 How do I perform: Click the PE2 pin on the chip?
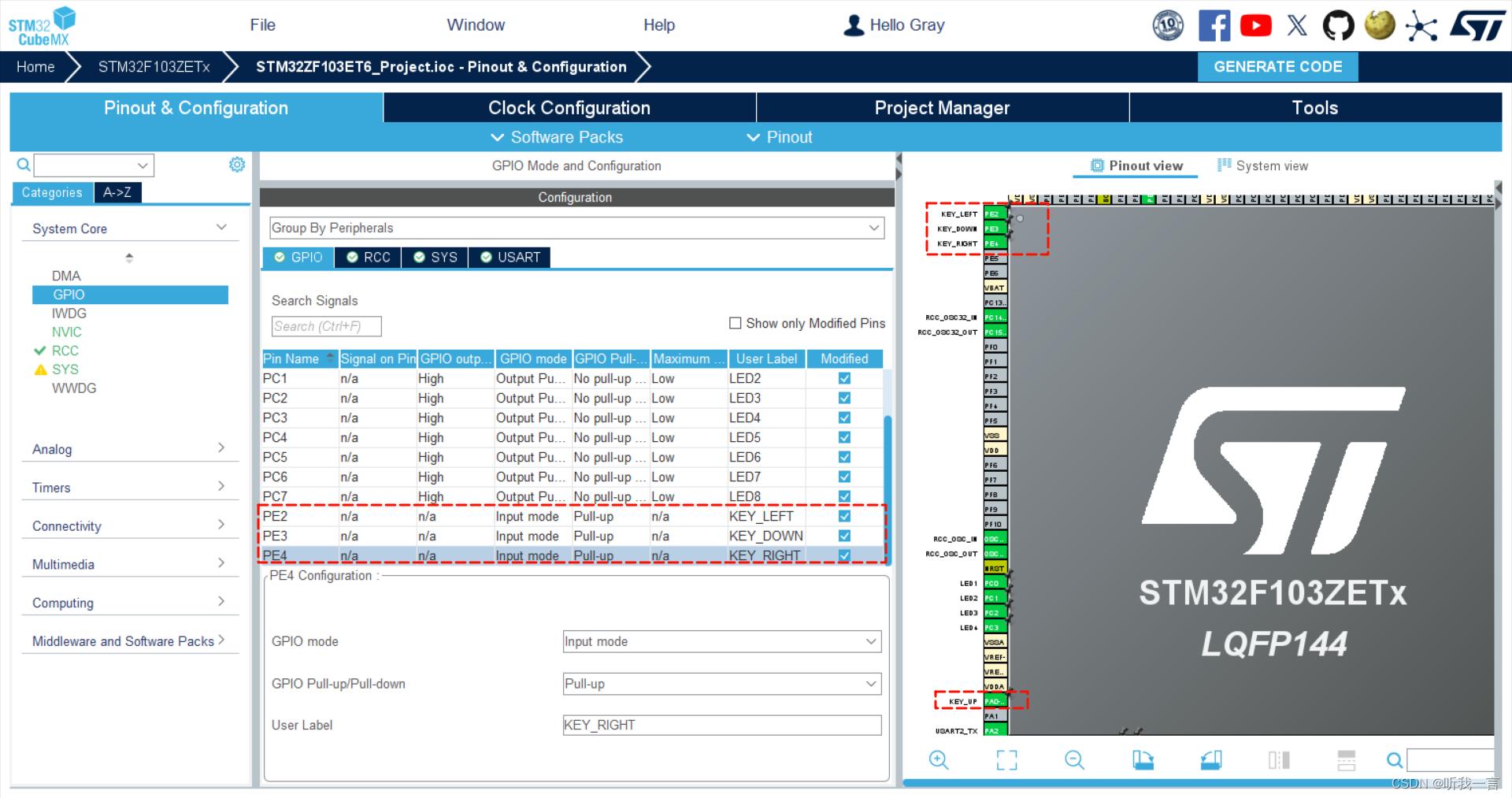[x=995, y=214]
